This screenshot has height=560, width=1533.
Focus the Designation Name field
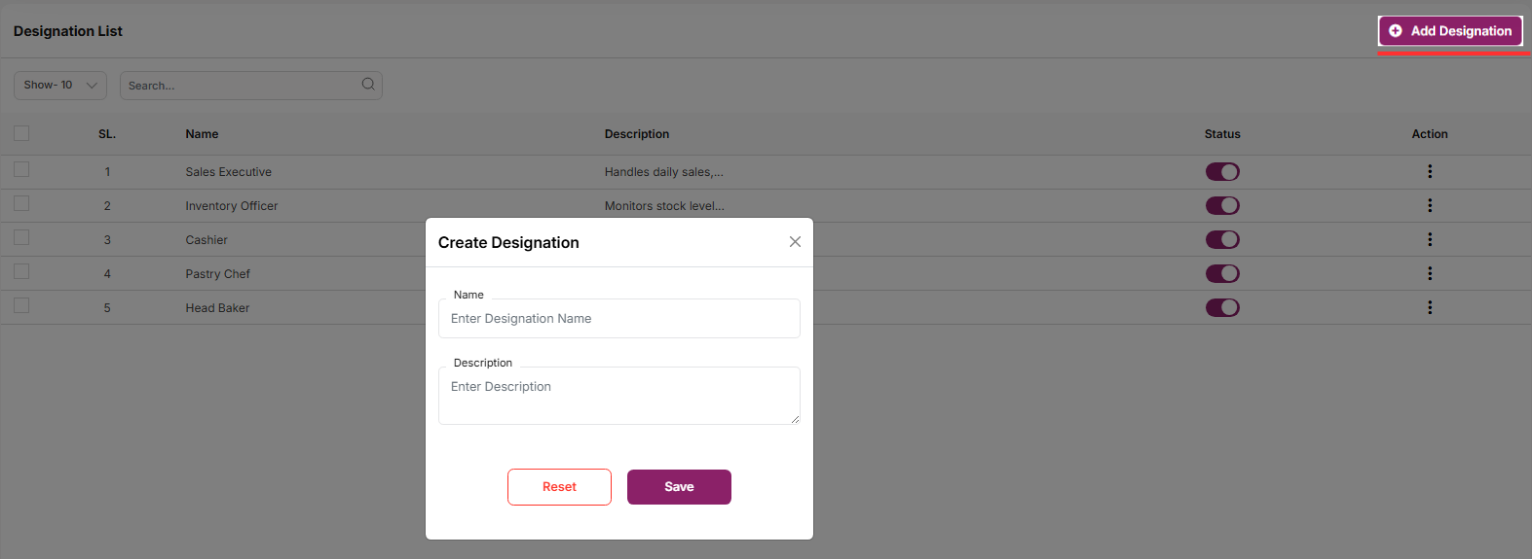tap(619, 319)
